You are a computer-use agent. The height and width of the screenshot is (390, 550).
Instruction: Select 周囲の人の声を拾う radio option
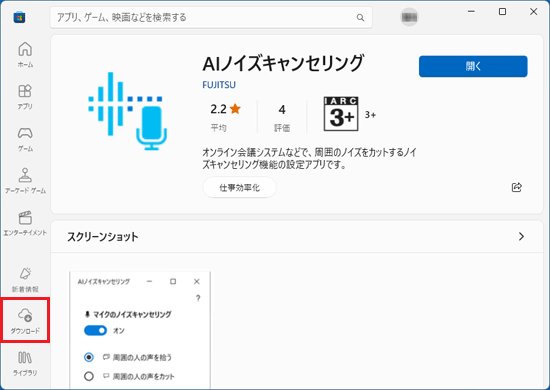(89, 357)
